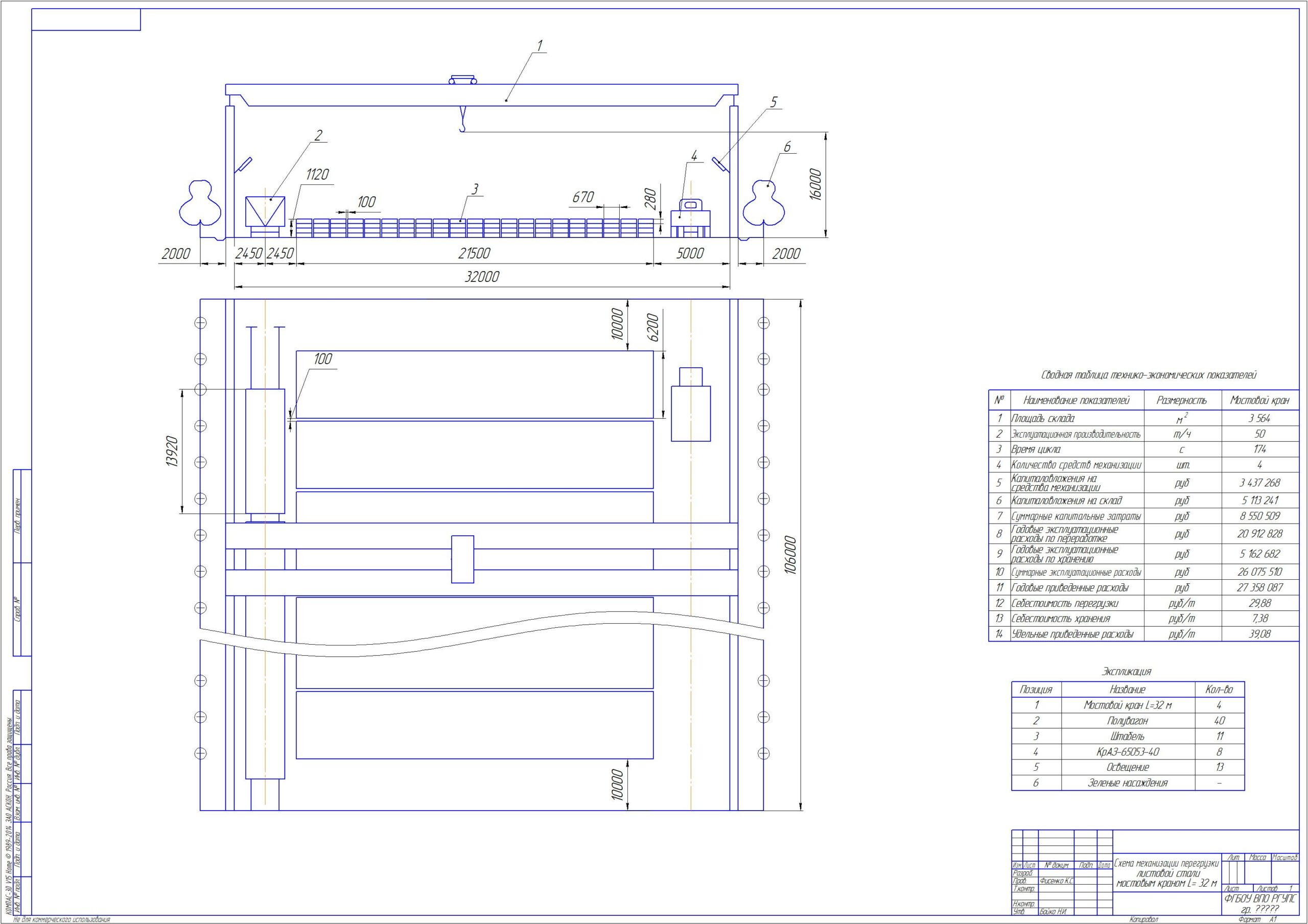Click the 1120 dimension label
The image size is (1308, 924).
(x=317, y=174)
